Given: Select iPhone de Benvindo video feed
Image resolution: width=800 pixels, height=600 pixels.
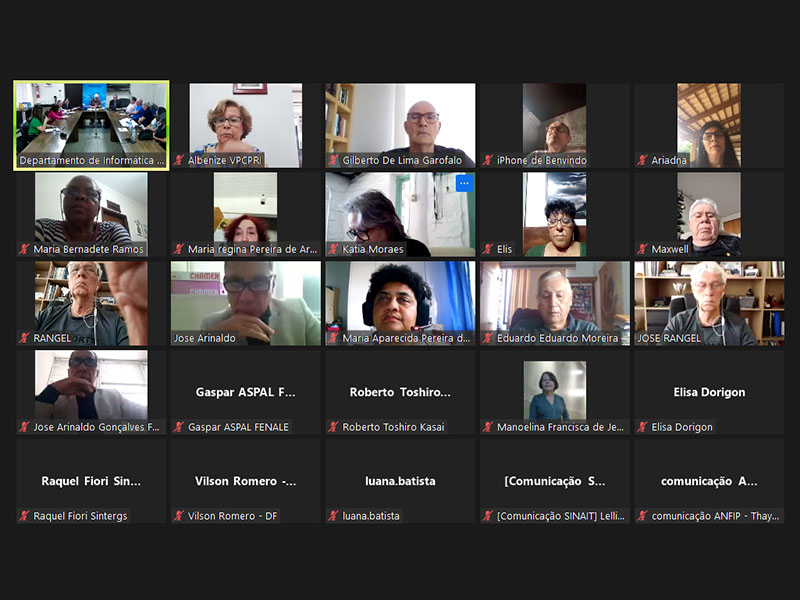Looking at the screenshot, I should (x=555, y=125).
